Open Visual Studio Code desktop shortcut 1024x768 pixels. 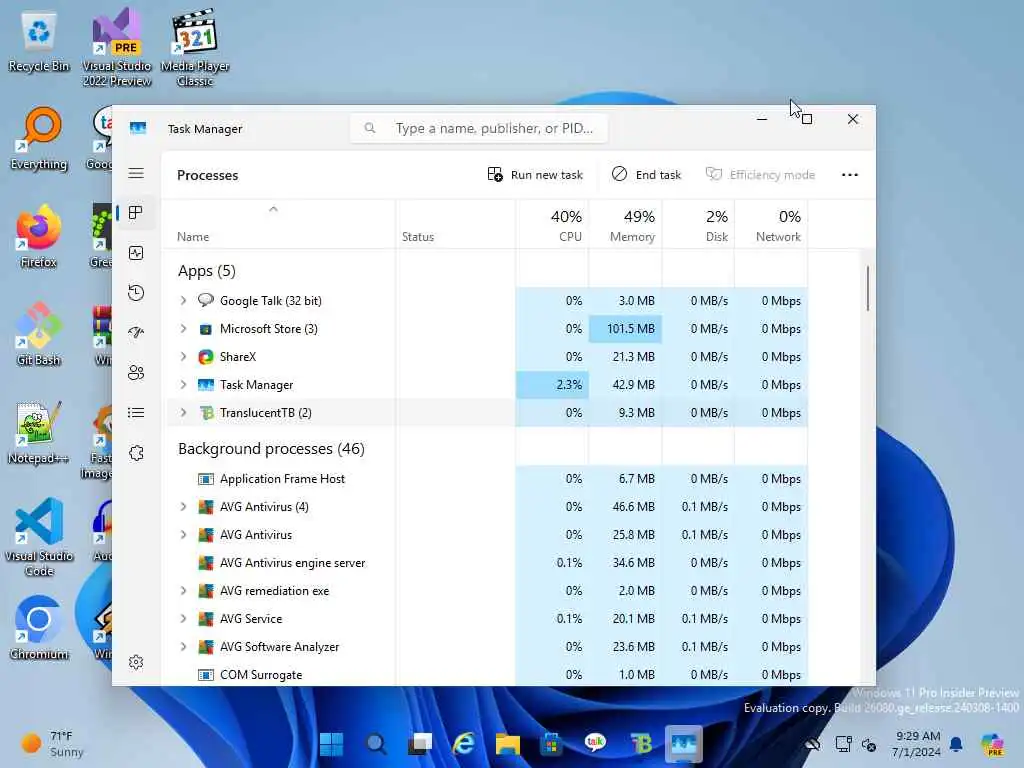(39, 537)
